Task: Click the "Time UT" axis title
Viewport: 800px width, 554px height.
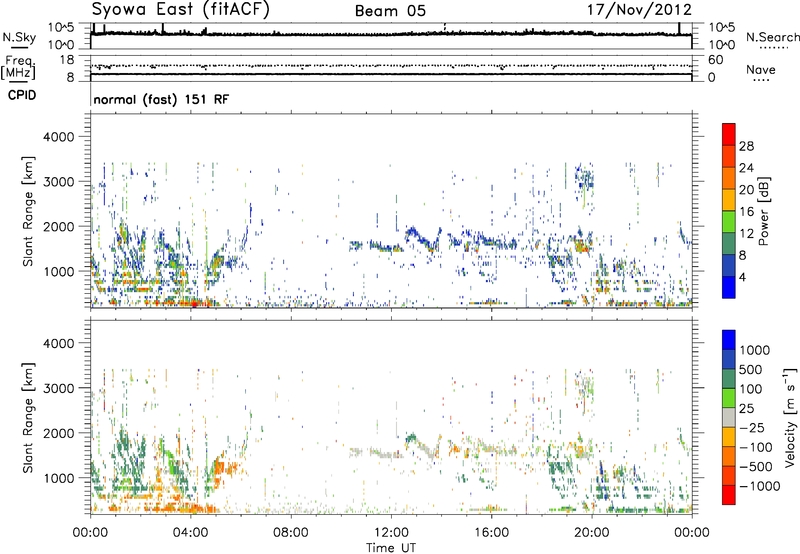Action: pyautogui.click(x=391, y=547)
